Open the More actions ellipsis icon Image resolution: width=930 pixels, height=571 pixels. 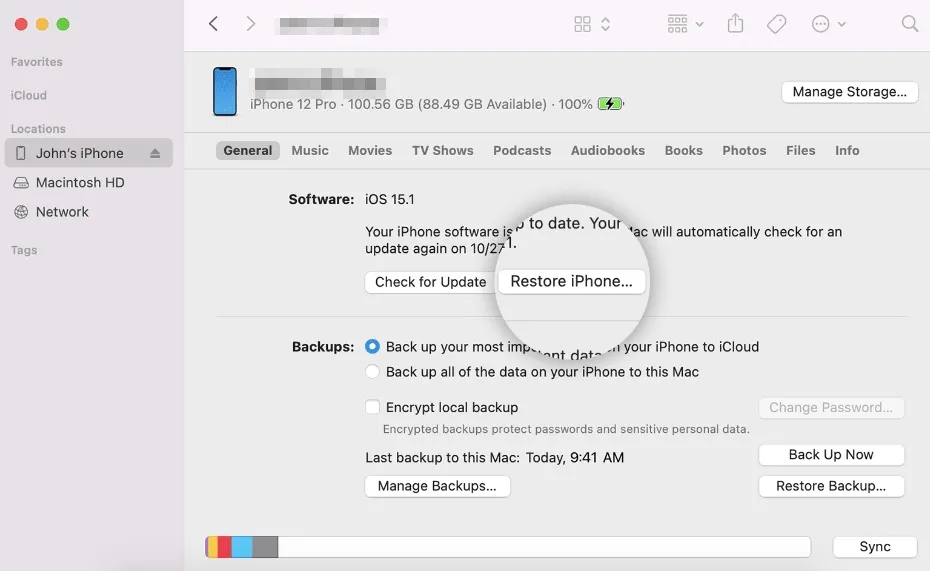[x=820, y=24]
